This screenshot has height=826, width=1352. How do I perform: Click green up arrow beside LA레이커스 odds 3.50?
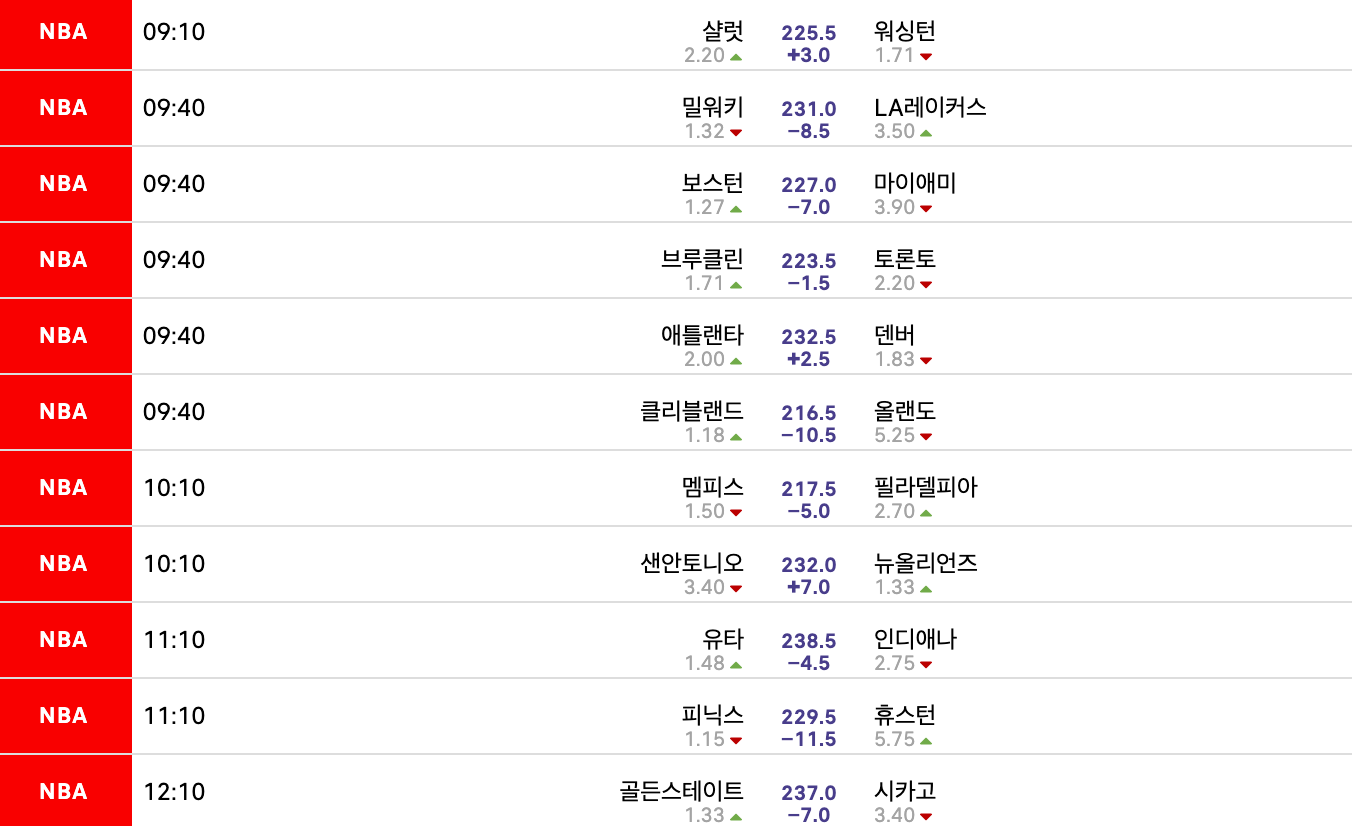click(x=926, y=133)
